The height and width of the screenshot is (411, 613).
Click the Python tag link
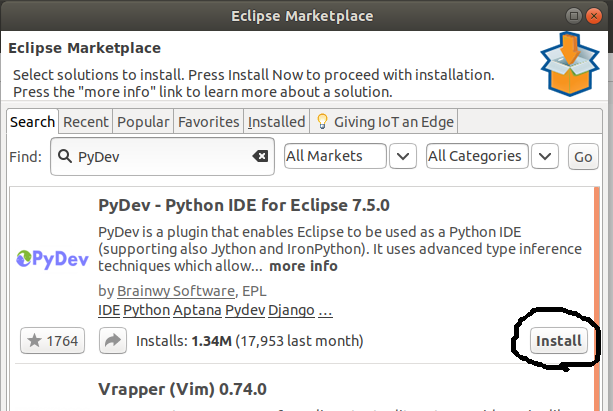coord(147,310)
